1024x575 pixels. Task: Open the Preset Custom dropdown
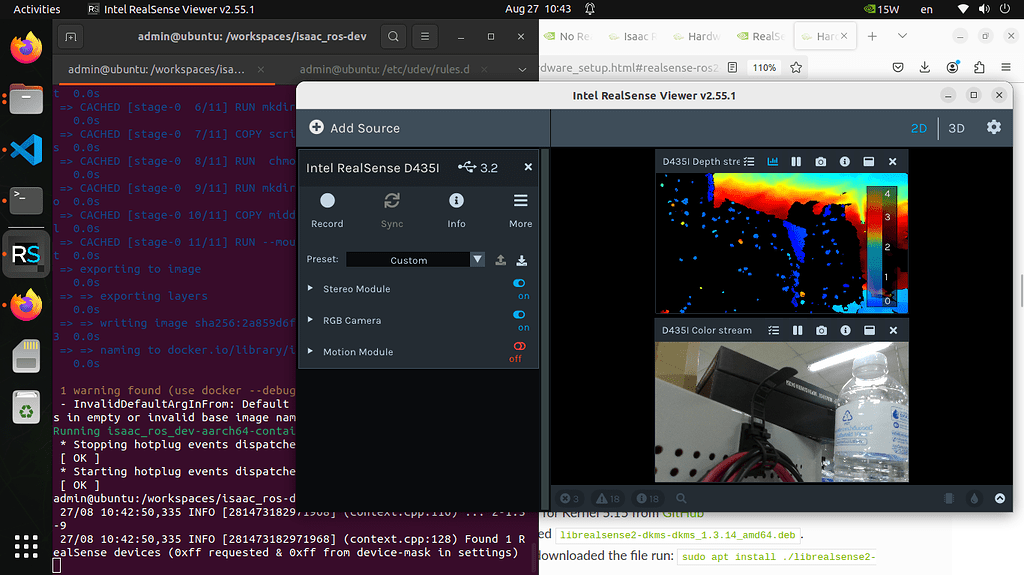click(415, 259)
